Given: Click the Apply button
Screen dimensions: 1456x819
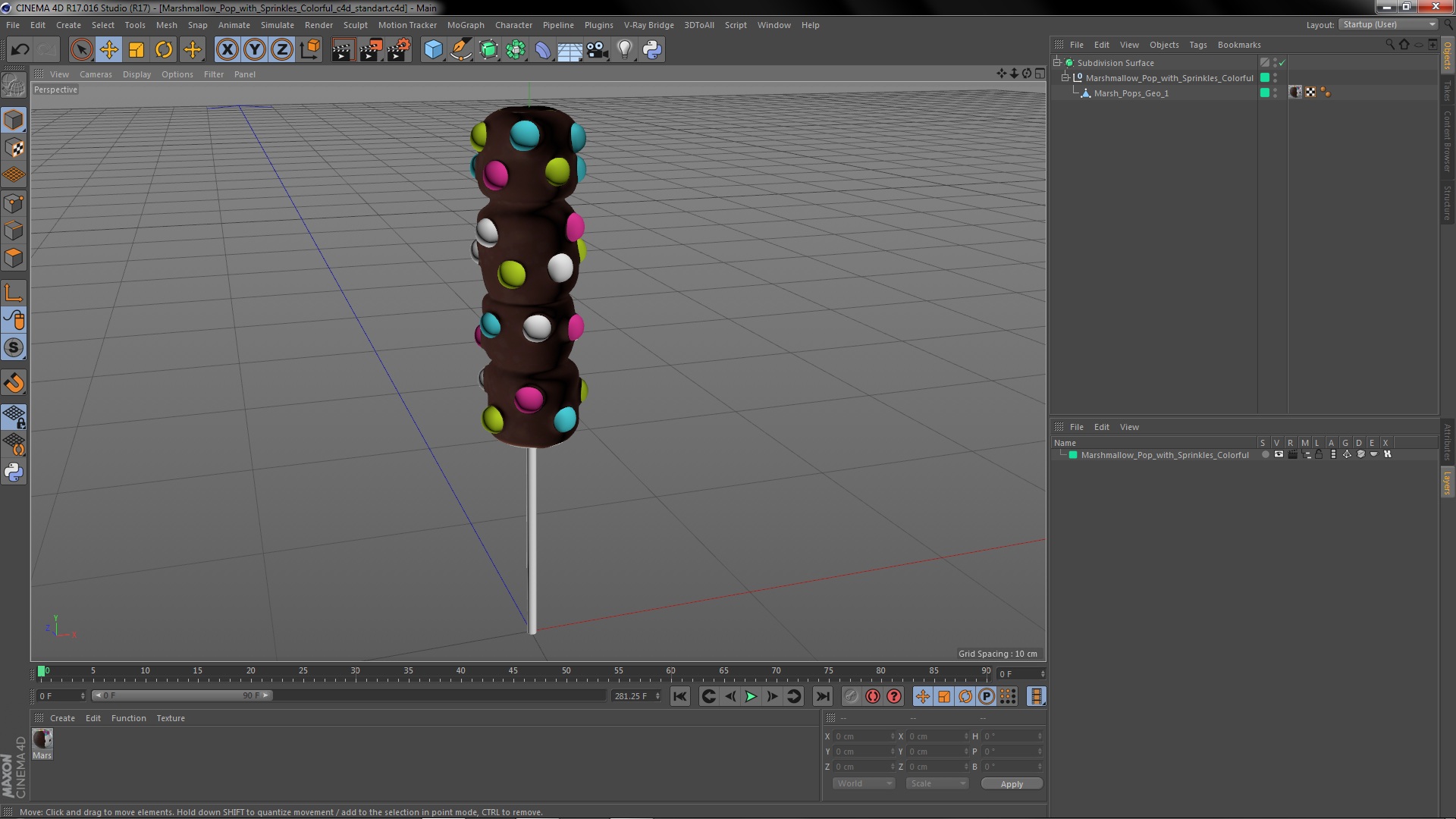Looking at the screenshot, I should (x=1012, y=783).
